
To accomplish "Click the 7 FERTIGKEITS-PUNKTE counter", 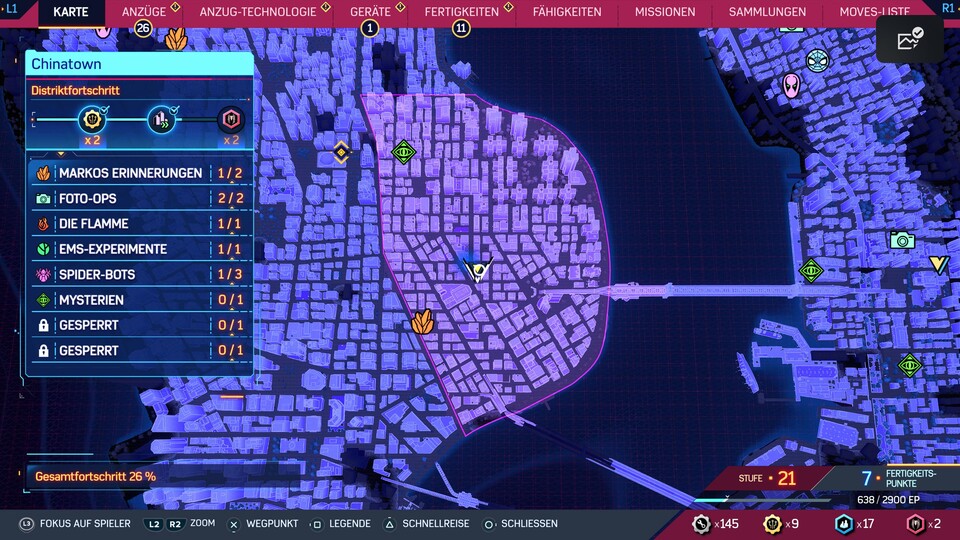I will (899, 478).
